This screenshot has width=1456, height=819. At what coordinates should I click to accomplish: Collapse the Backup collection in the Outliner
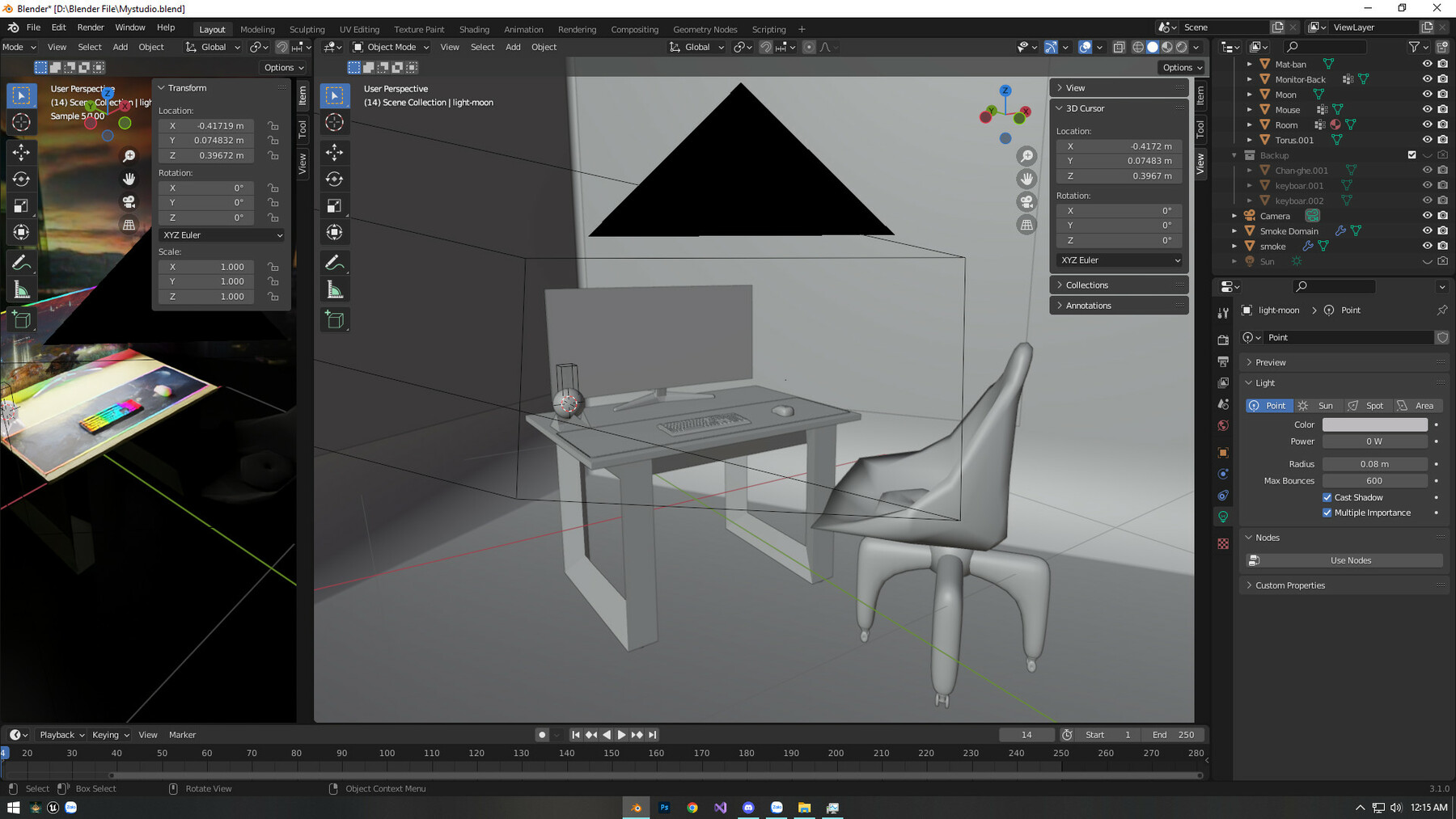[1233, 154]
